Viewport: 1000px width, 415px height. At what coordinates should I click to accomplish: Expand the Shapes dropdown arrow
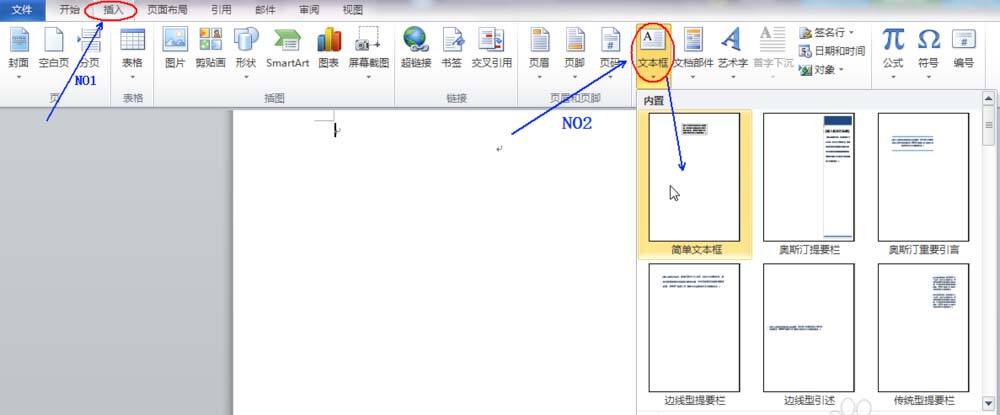click(246, 77)
